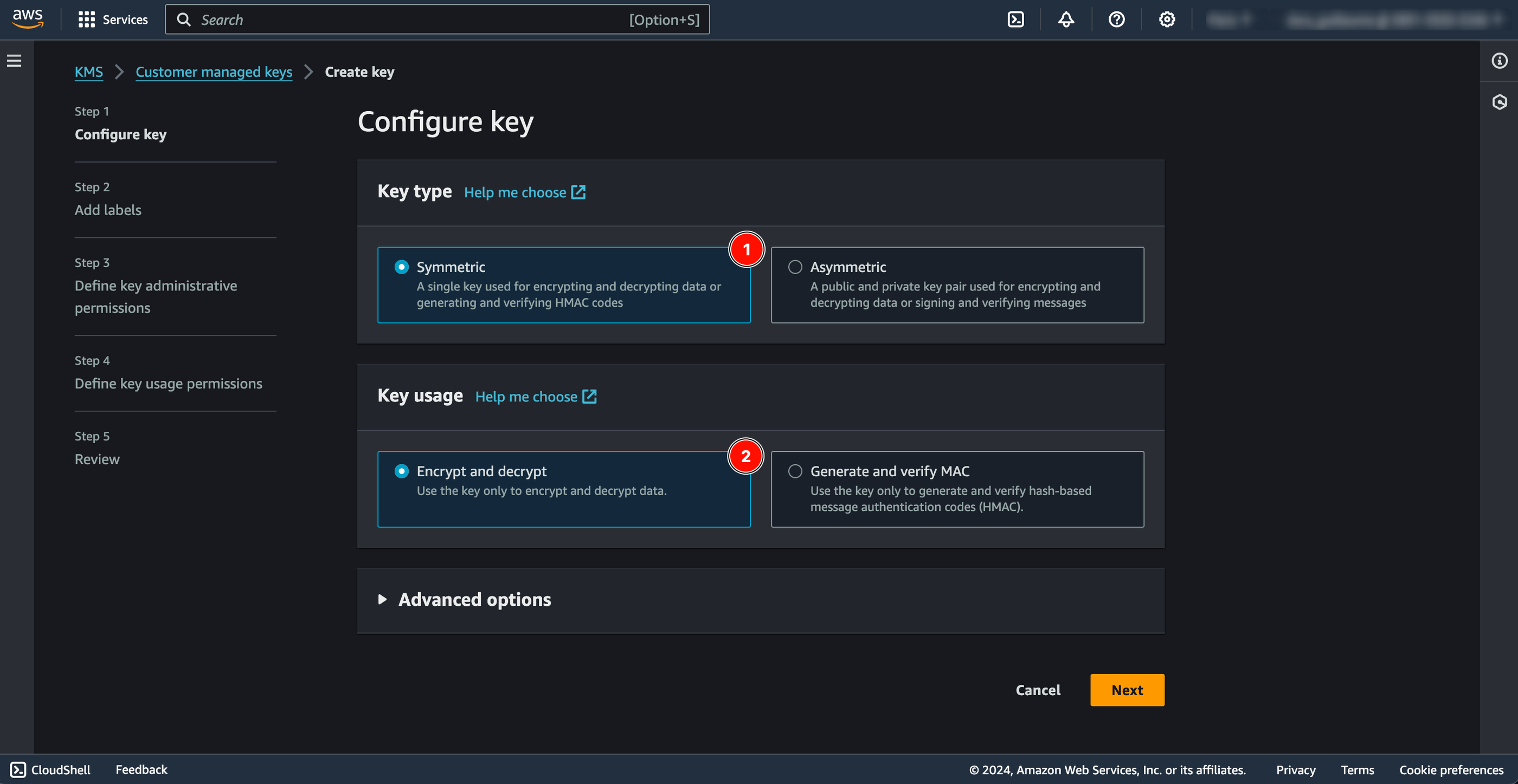The image size is (1518, 784).
Task: Click the Services label in the top bar
Action: pos(125,20)
